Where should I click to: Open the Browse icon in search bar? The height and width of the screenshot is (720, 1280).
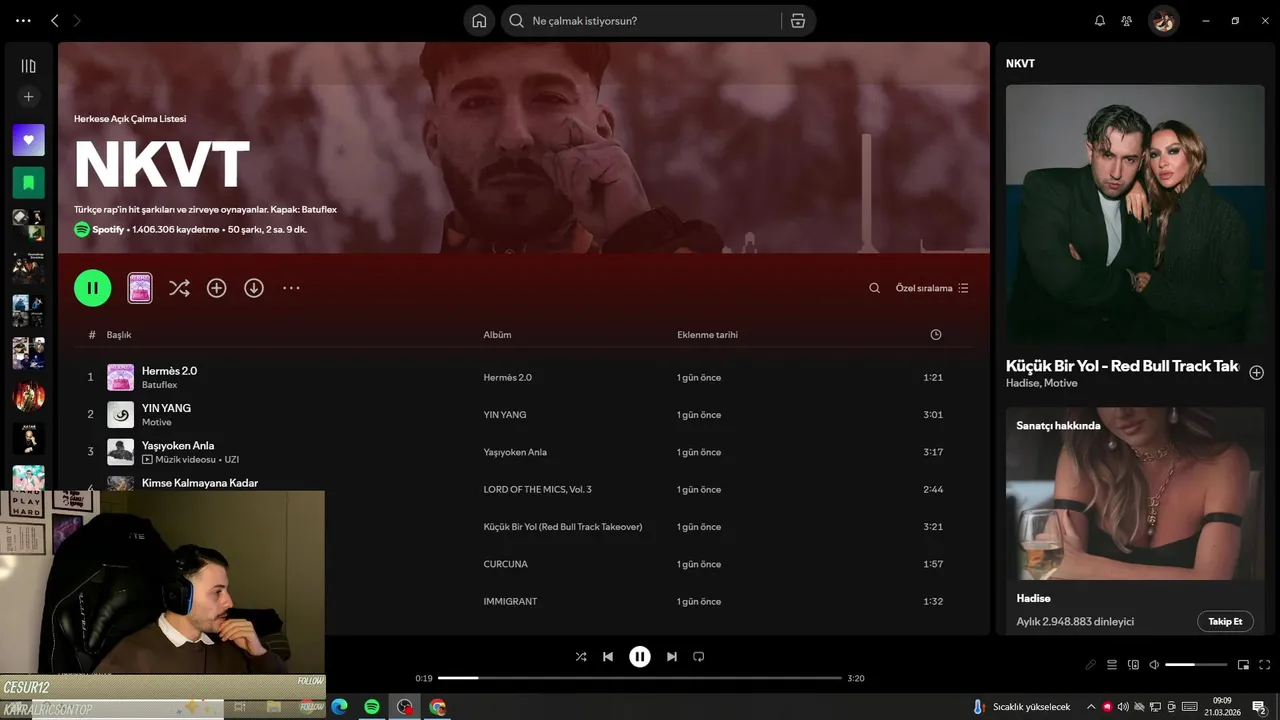pyautogui.click(x=798, y=21)
